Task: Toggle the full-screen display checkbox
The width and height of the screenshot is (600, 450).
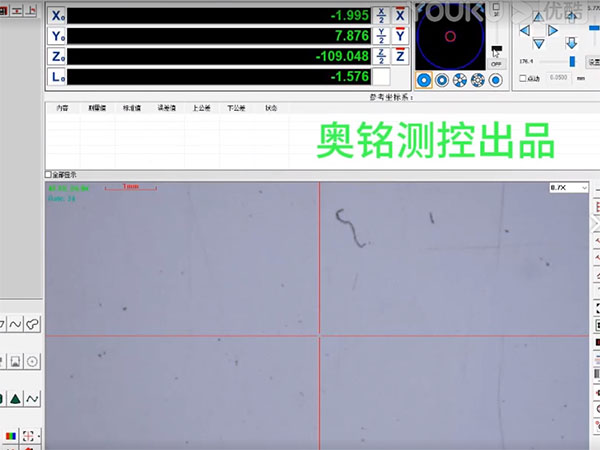Action: 49,174
